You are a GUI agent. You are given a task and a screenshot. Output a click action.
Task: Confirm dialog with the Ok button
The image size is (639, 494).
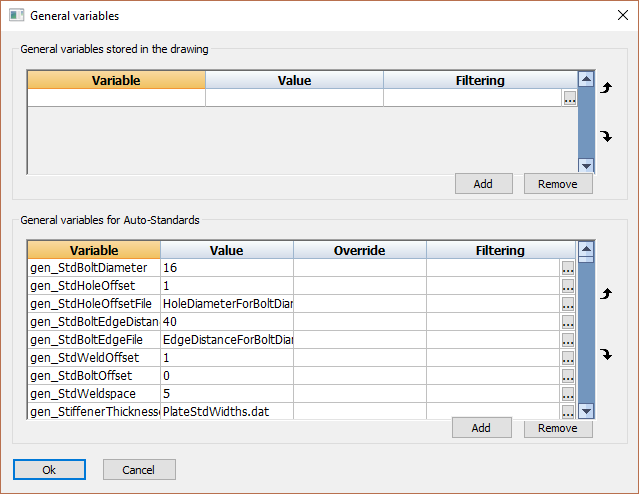[49, 469]
